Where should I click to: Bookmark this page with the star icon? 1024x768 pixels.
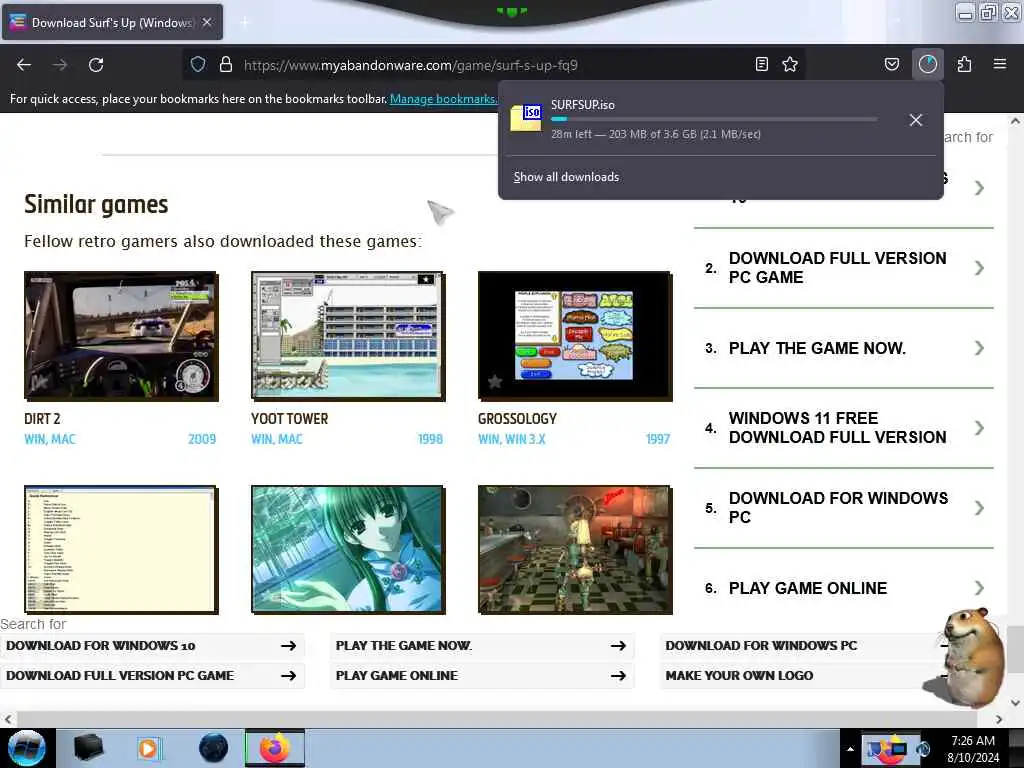pos(790,64)
